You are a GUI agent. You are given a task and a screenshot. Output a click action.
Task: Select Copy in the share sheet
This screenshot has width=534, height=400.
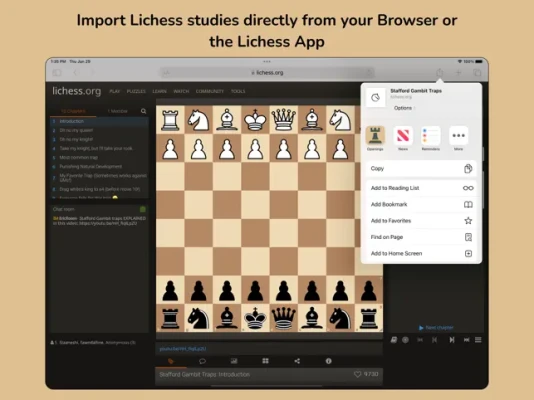(x=421, y=169)
